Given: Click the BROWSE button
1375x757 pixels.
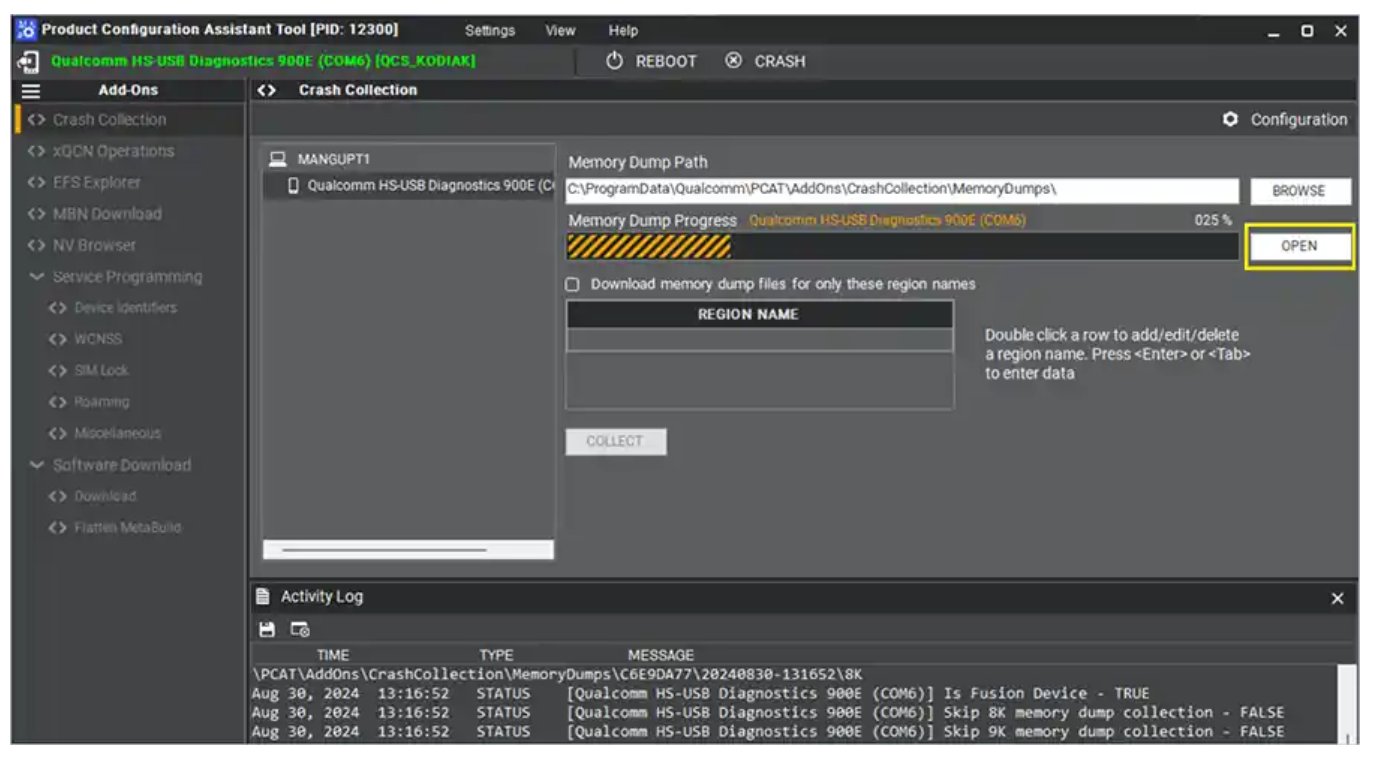Looking at the screenshot, I should 1300,191.
